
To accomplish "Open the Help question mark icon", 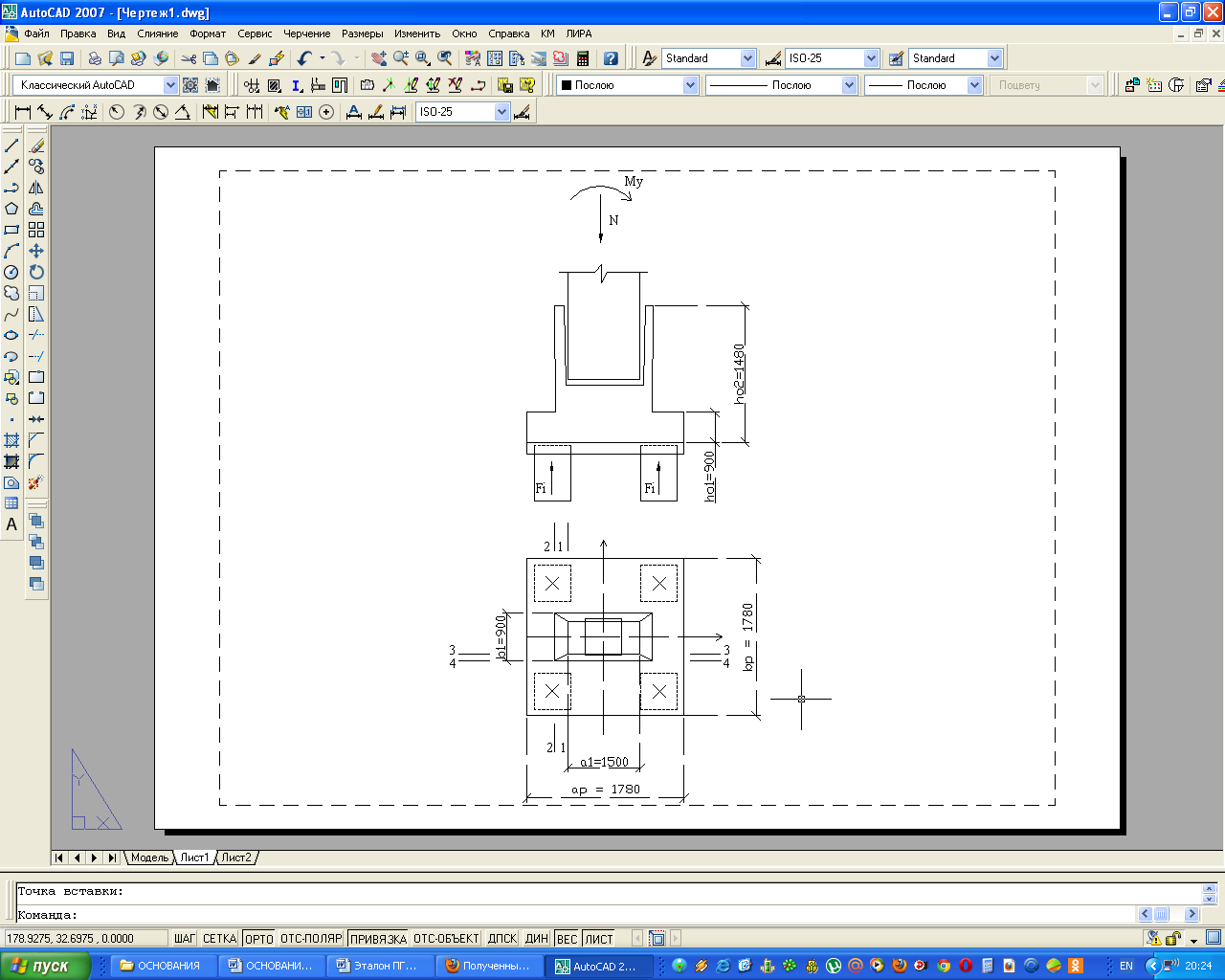I will tap(611, 58).
